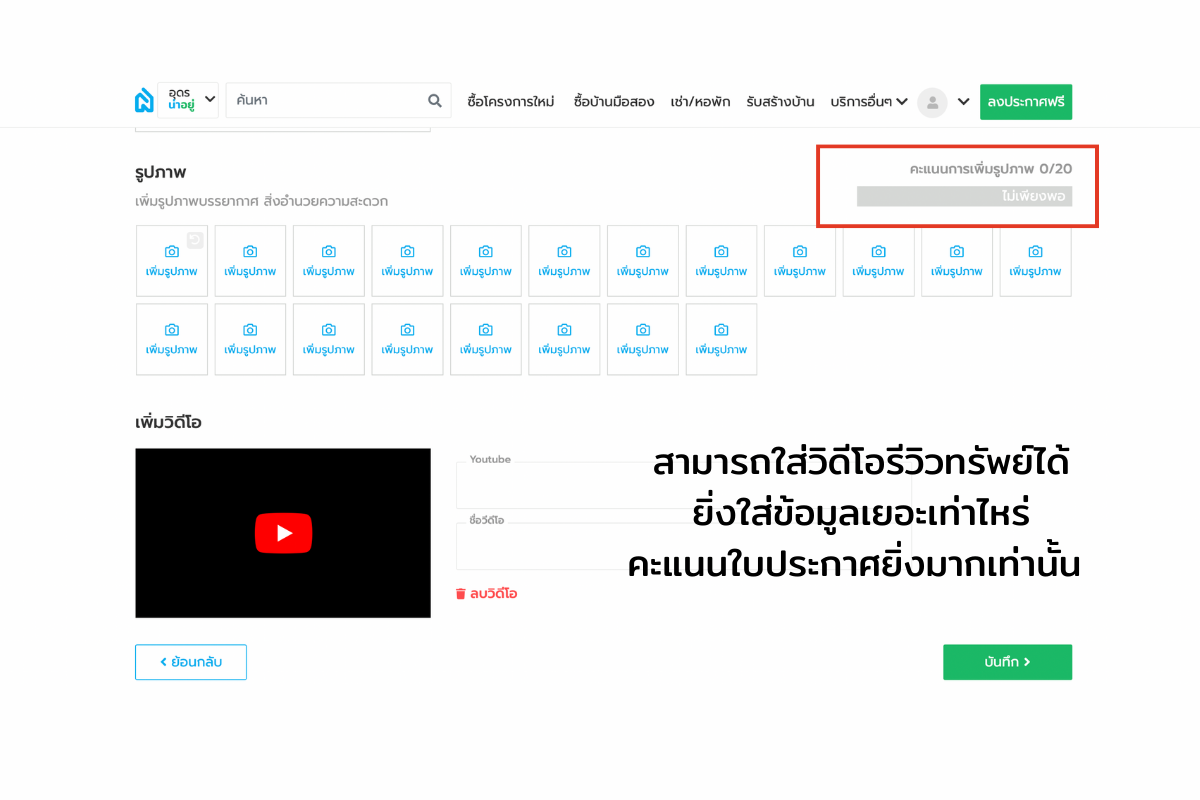The height and width of the screenshot is (800, 1200).
Task: Click the รูปภาพ section heading
Action: (161, 173)
